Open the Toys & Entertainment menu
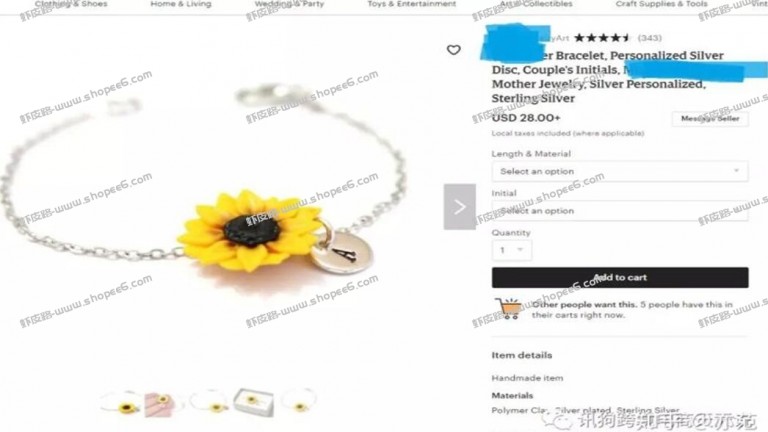The image size is (768, 432). coord(411,4)
